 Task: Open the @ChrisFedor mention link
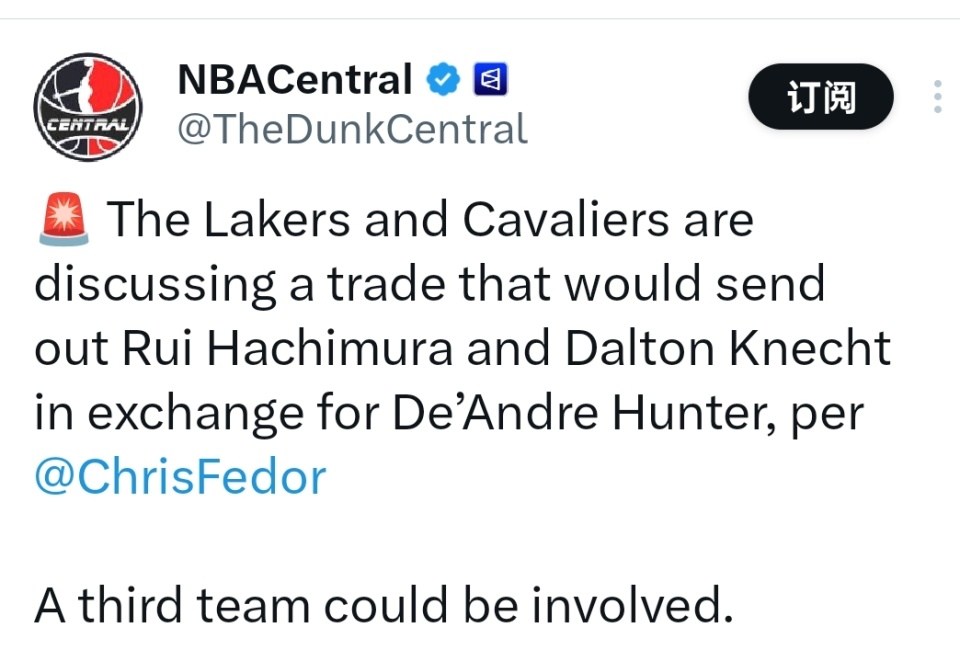(x=180, y=477)
